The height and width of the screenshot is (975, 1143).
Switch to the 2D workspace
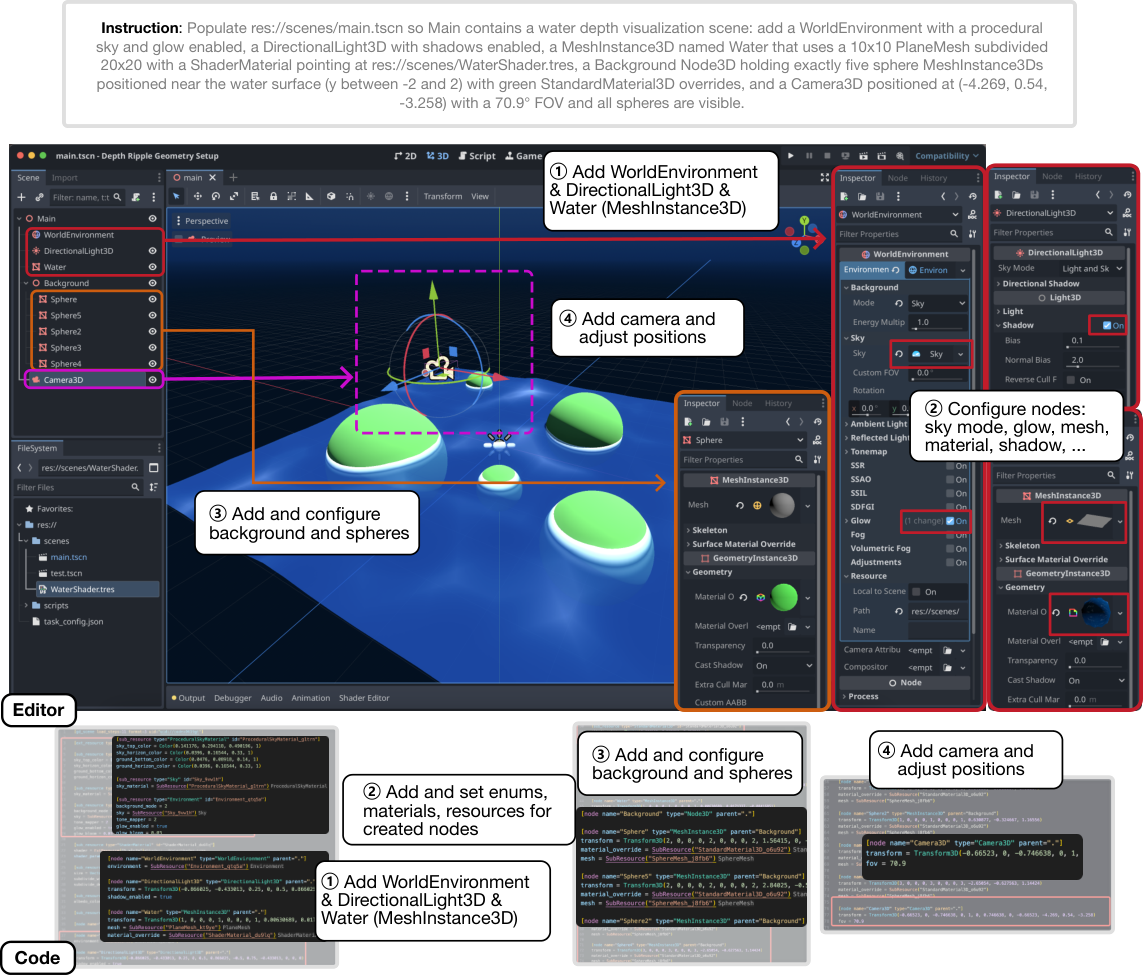pos(409,156)
